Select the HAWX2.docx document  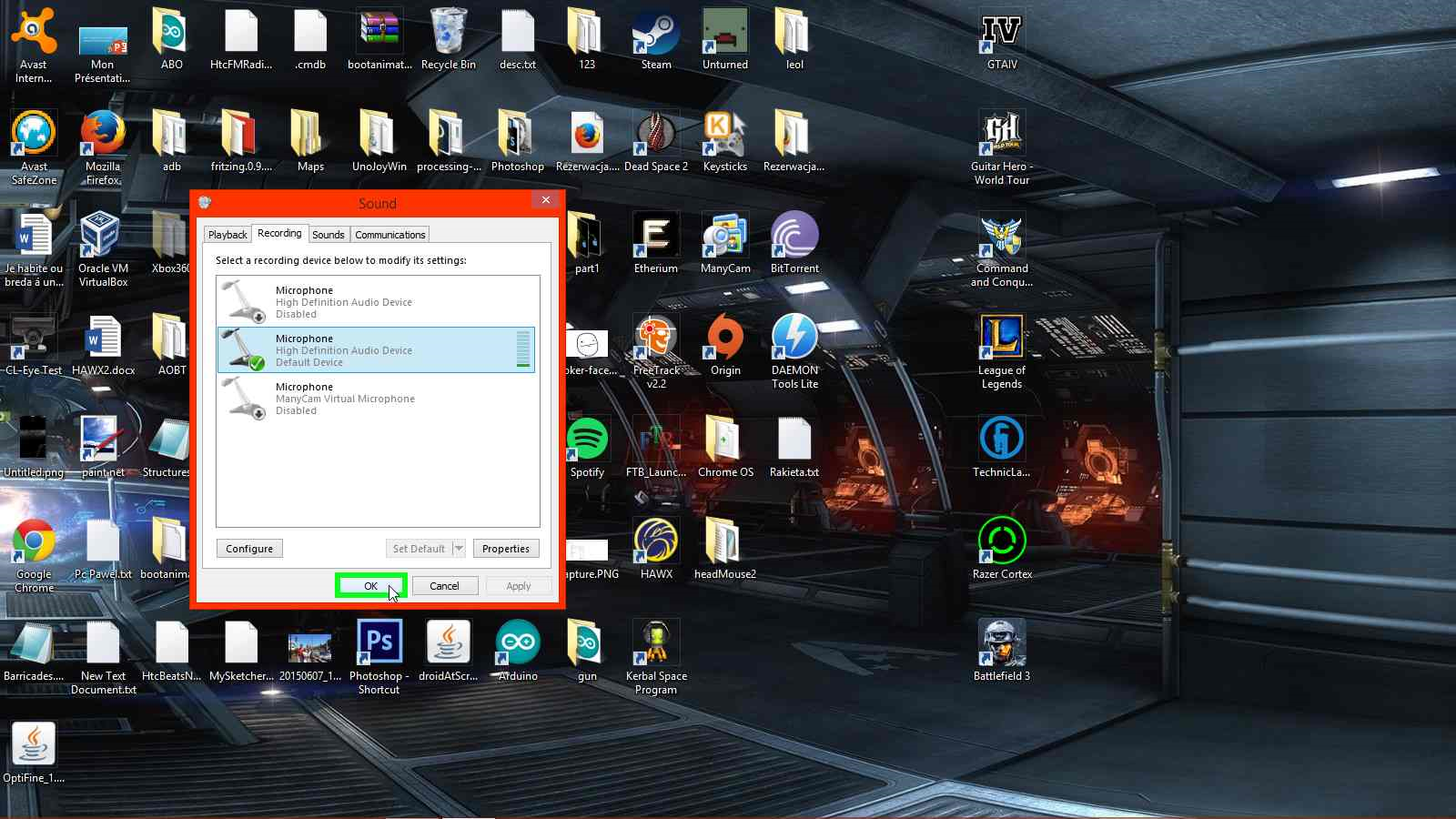pos(103,344)
